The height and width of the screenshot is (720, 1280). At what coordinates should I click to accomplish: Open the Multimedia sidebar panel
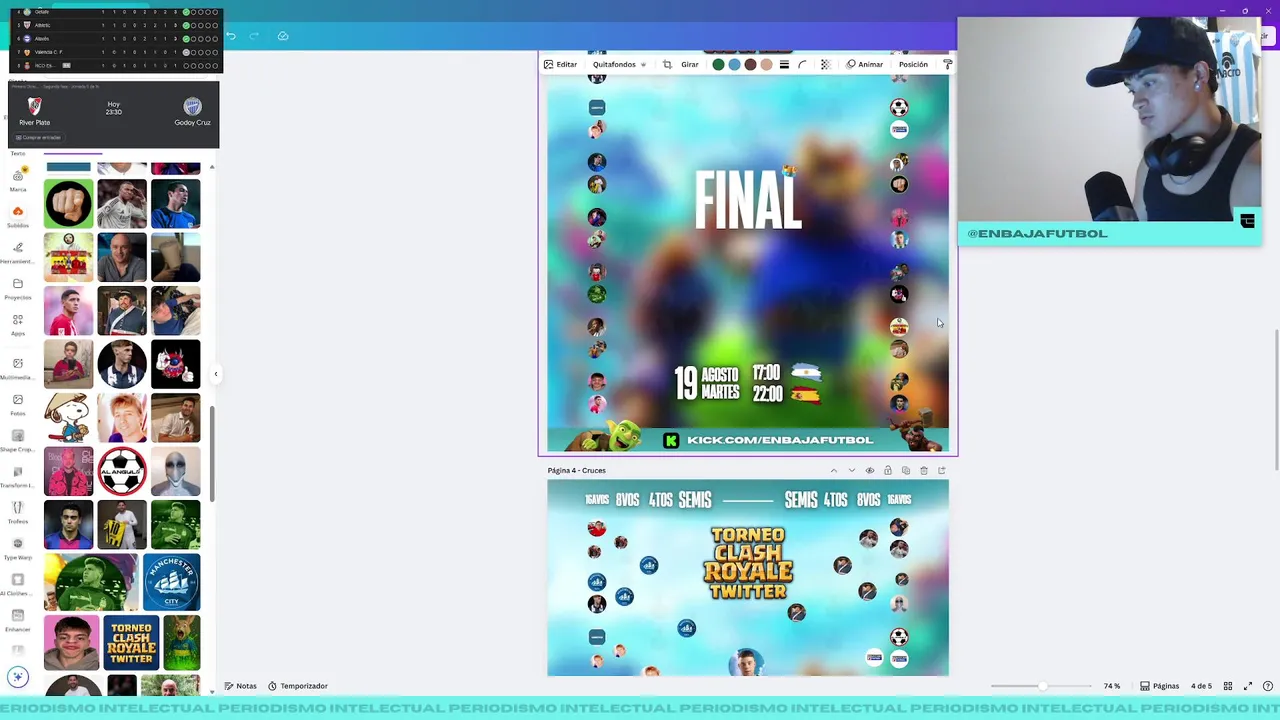point(18,368)
